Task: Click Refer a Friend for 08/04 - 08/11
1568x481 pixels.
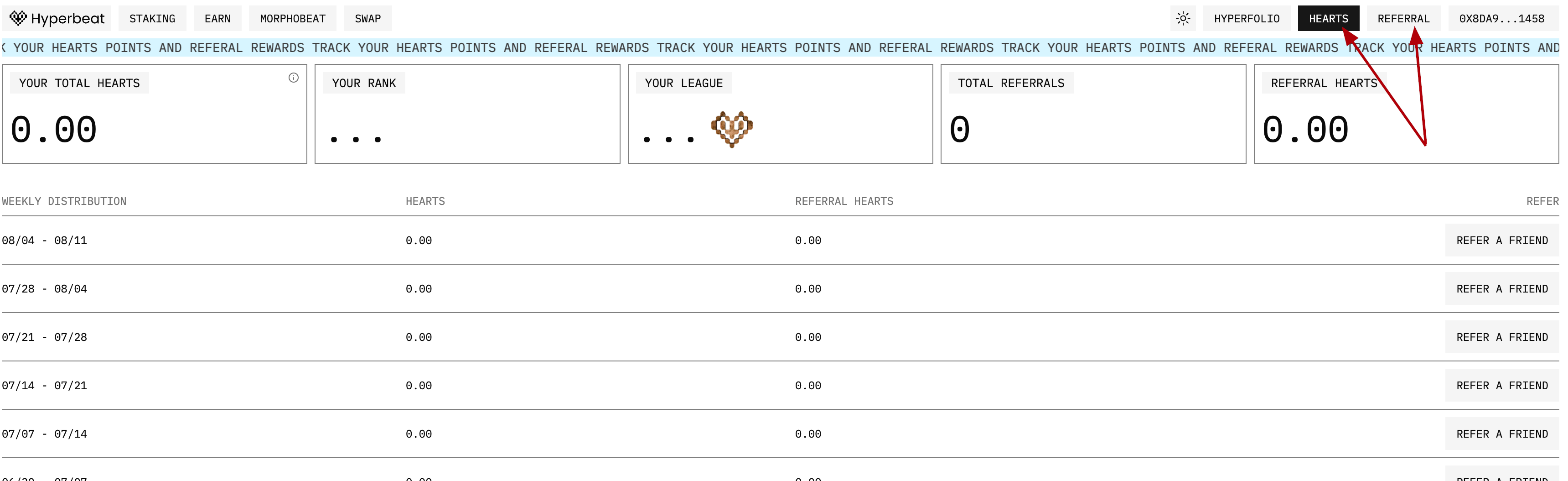Action: [x=1501, y=240]
